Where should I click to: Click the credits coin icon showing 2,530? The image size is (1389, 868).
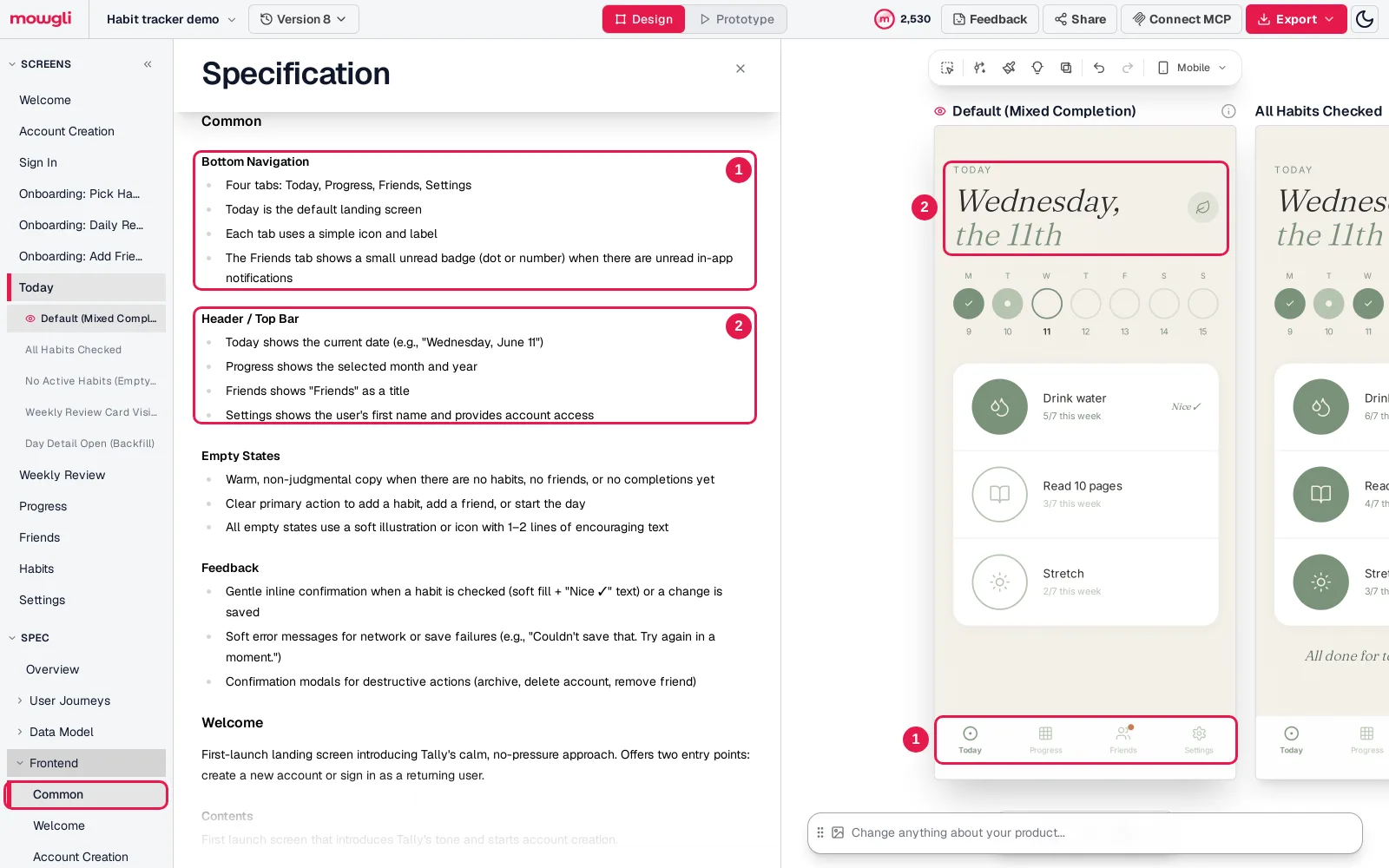point(884,19)
